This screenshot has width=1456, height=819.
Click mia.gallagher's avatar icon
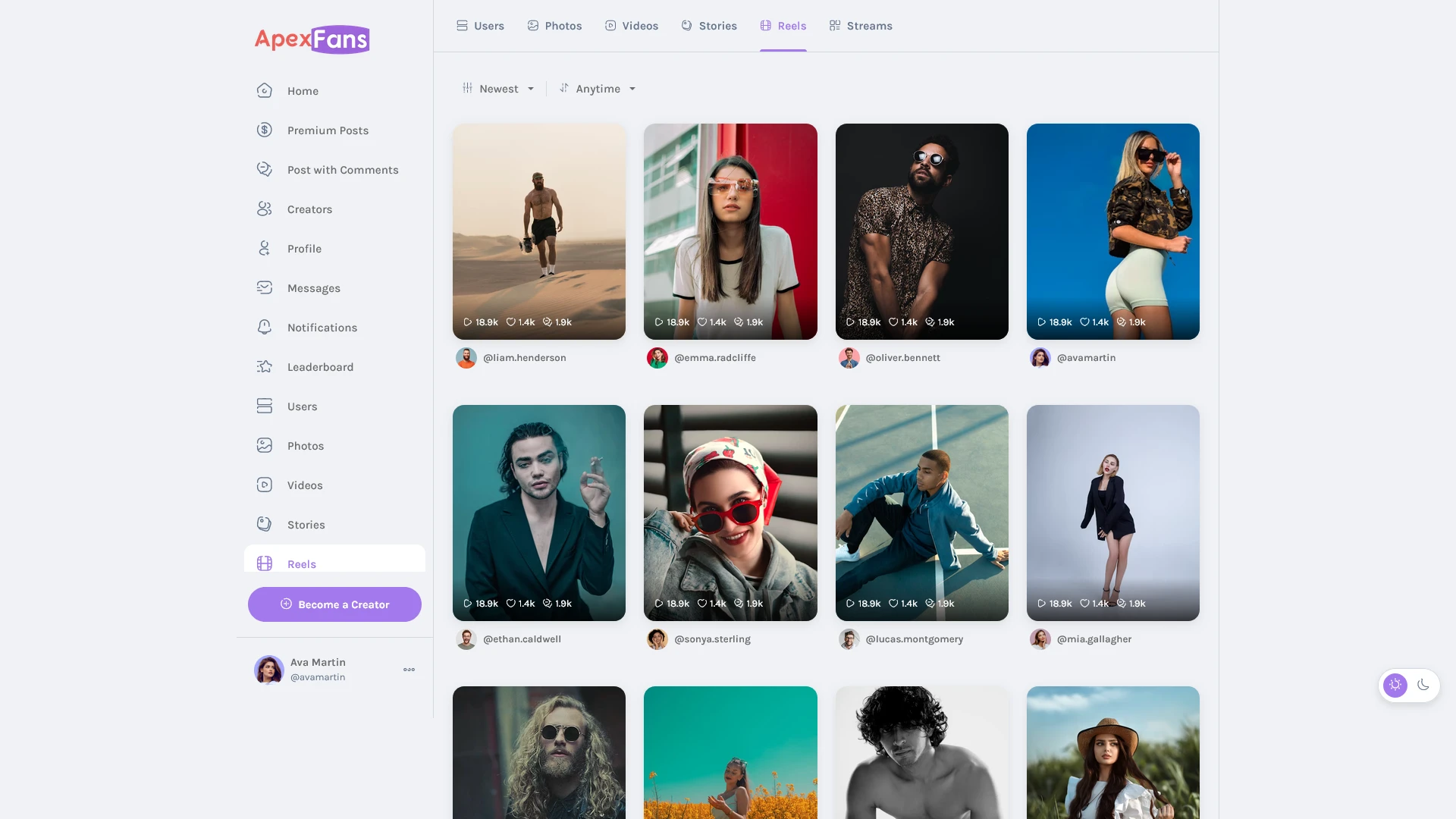(x=1040, y=639)
